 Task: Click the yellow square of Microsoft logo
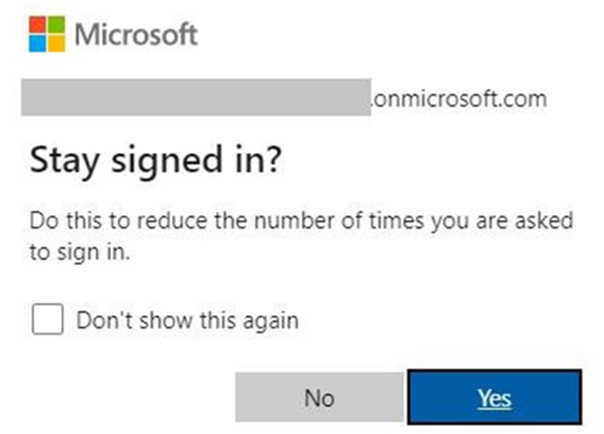(55, 44)
